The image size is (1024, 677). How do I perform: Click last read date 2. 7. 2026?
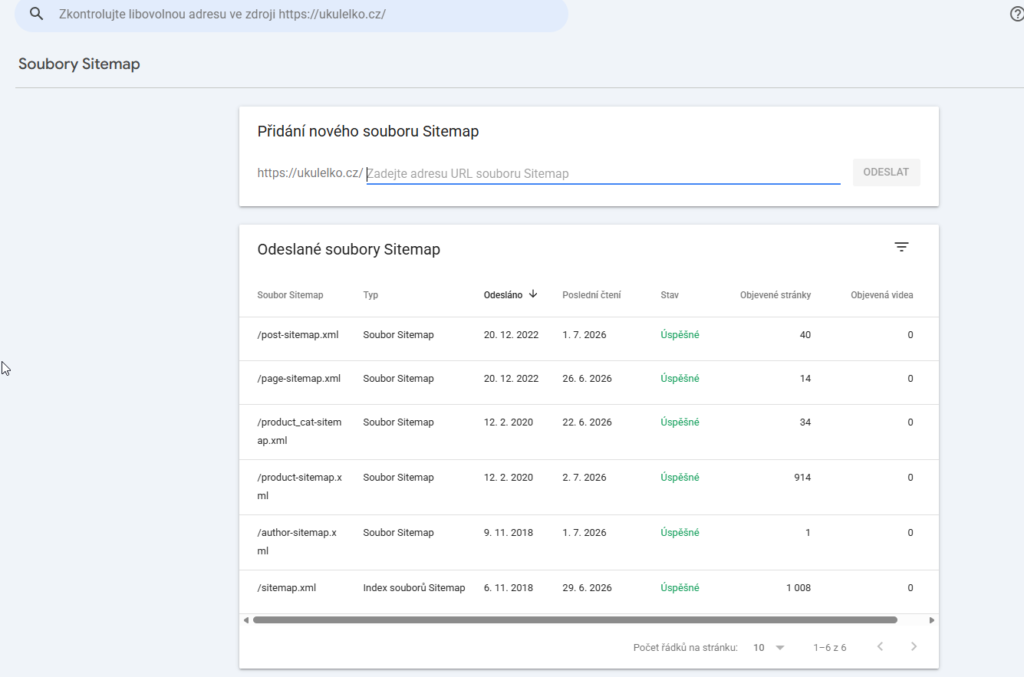584,478
